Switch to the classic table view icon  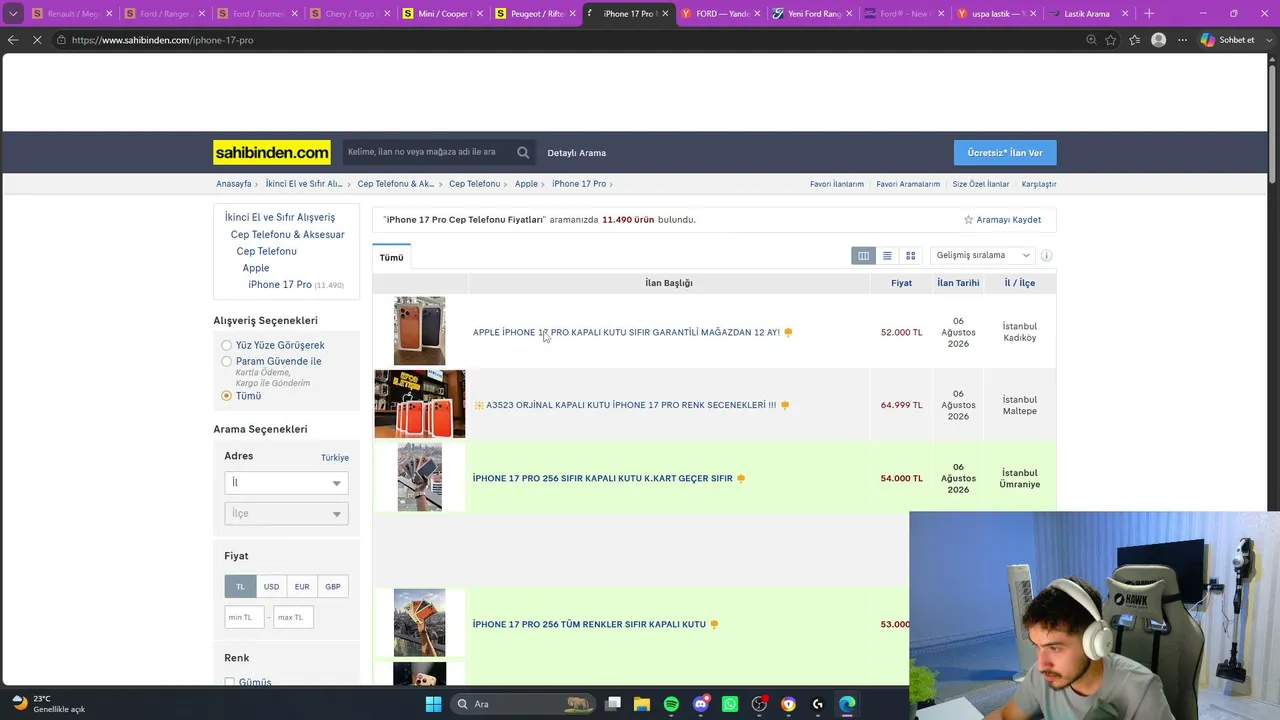click(863, 256)
